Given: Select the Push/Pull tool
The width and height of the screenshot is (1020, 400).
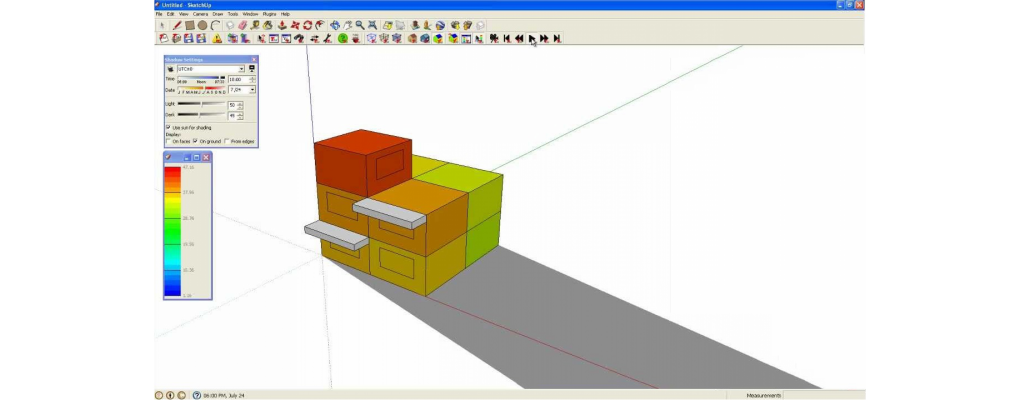Looking at the screenshot, I should point(283,25).
